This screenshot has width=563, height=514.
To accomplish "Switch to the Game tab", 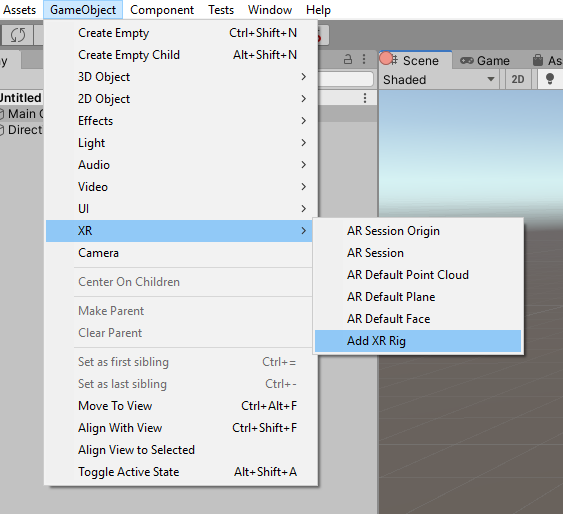I will [485, 61].
